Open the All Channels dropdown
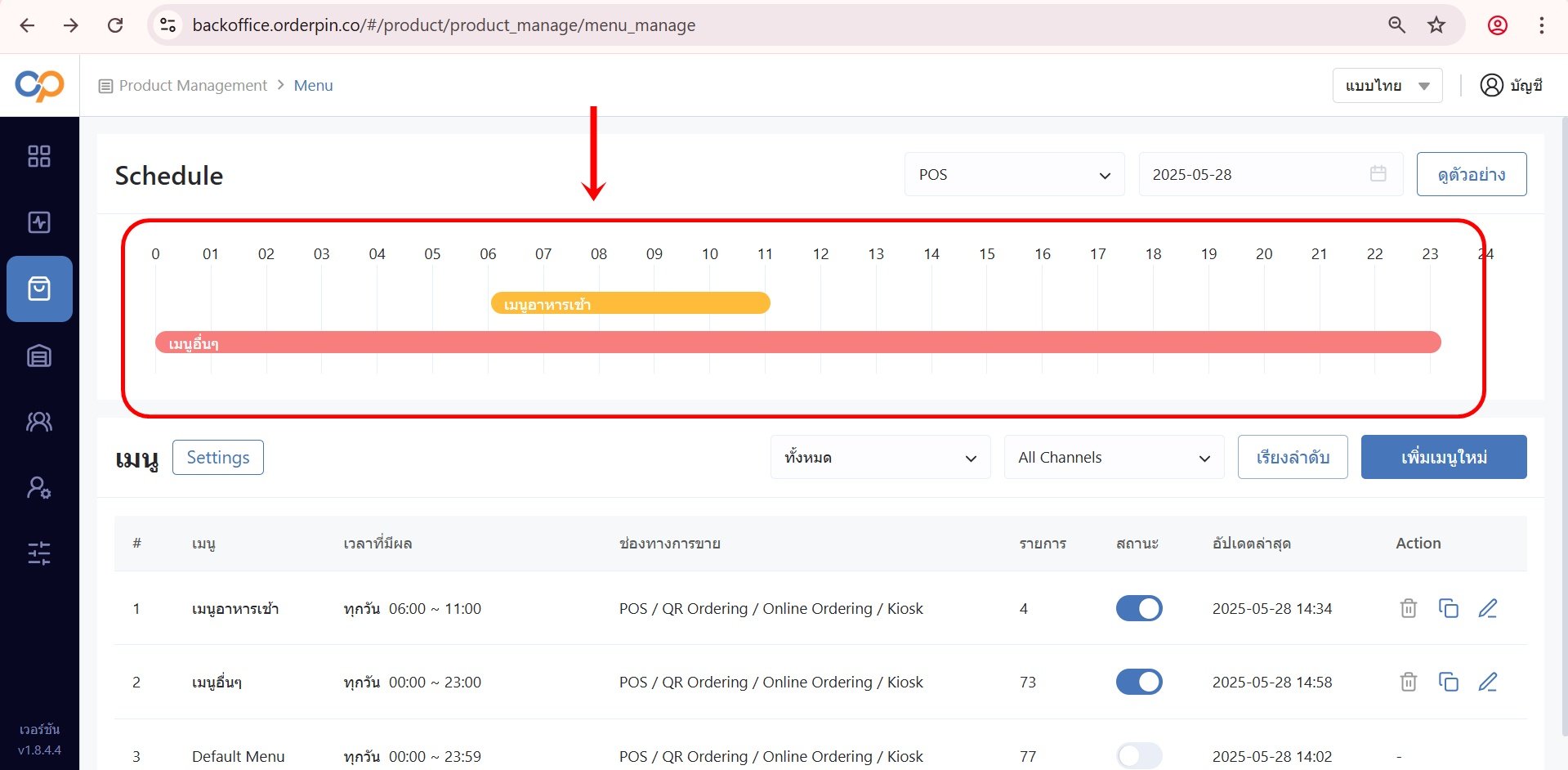 pos(1114,457)
